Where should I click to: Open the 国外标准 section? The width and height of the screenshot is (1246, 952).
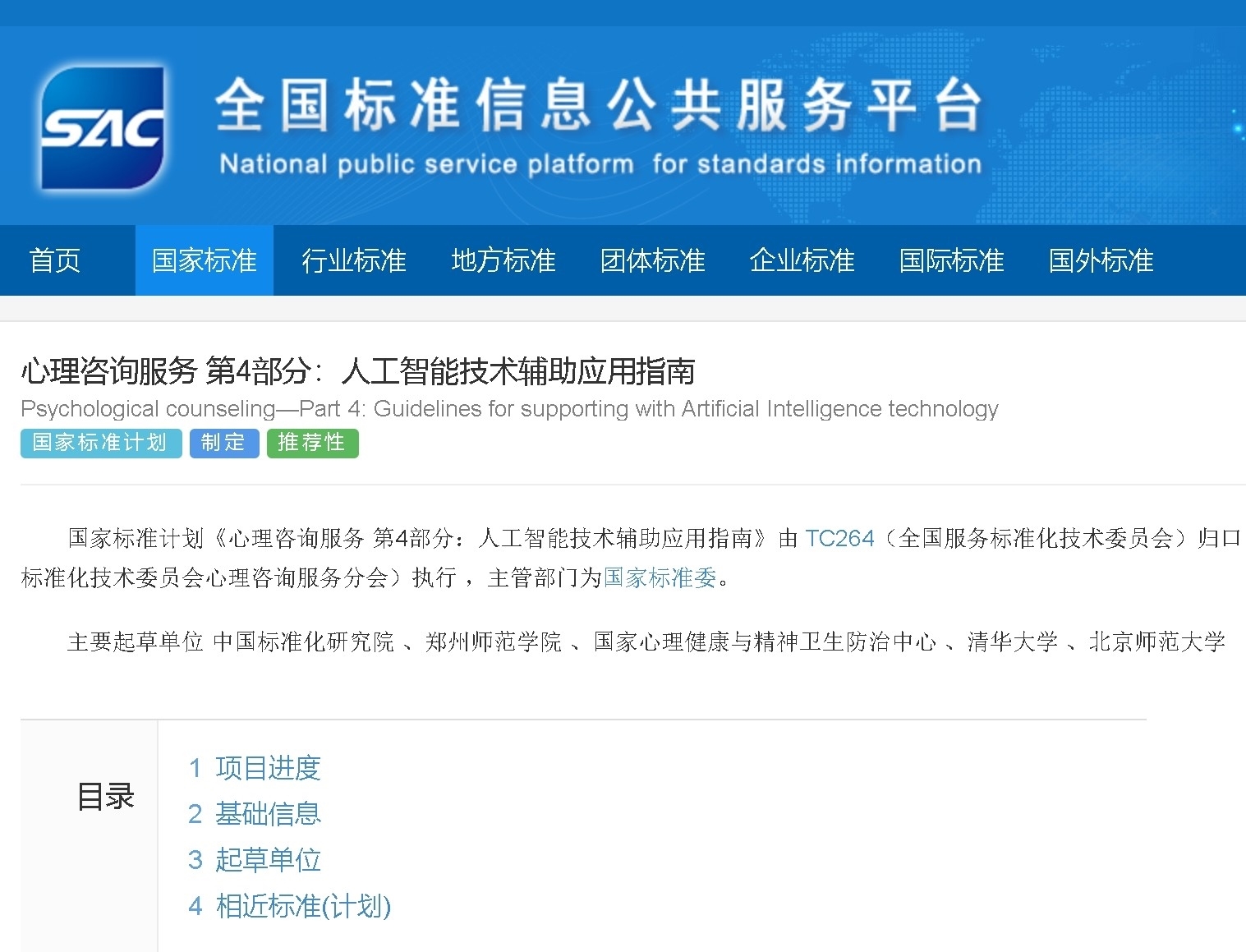click(x=1101, y=260)
